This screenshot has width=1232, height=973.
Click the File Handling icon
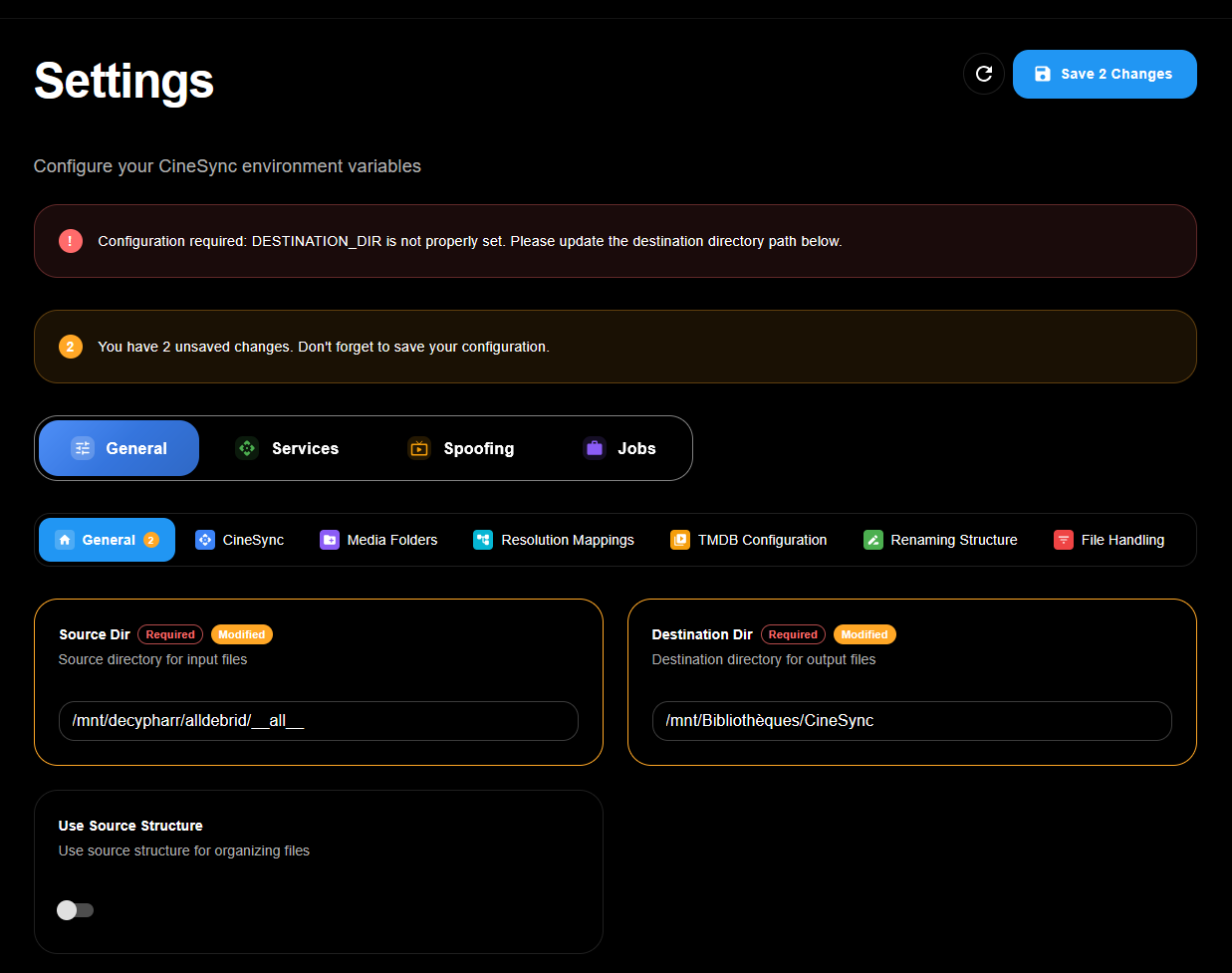[x=1064, y=540]
